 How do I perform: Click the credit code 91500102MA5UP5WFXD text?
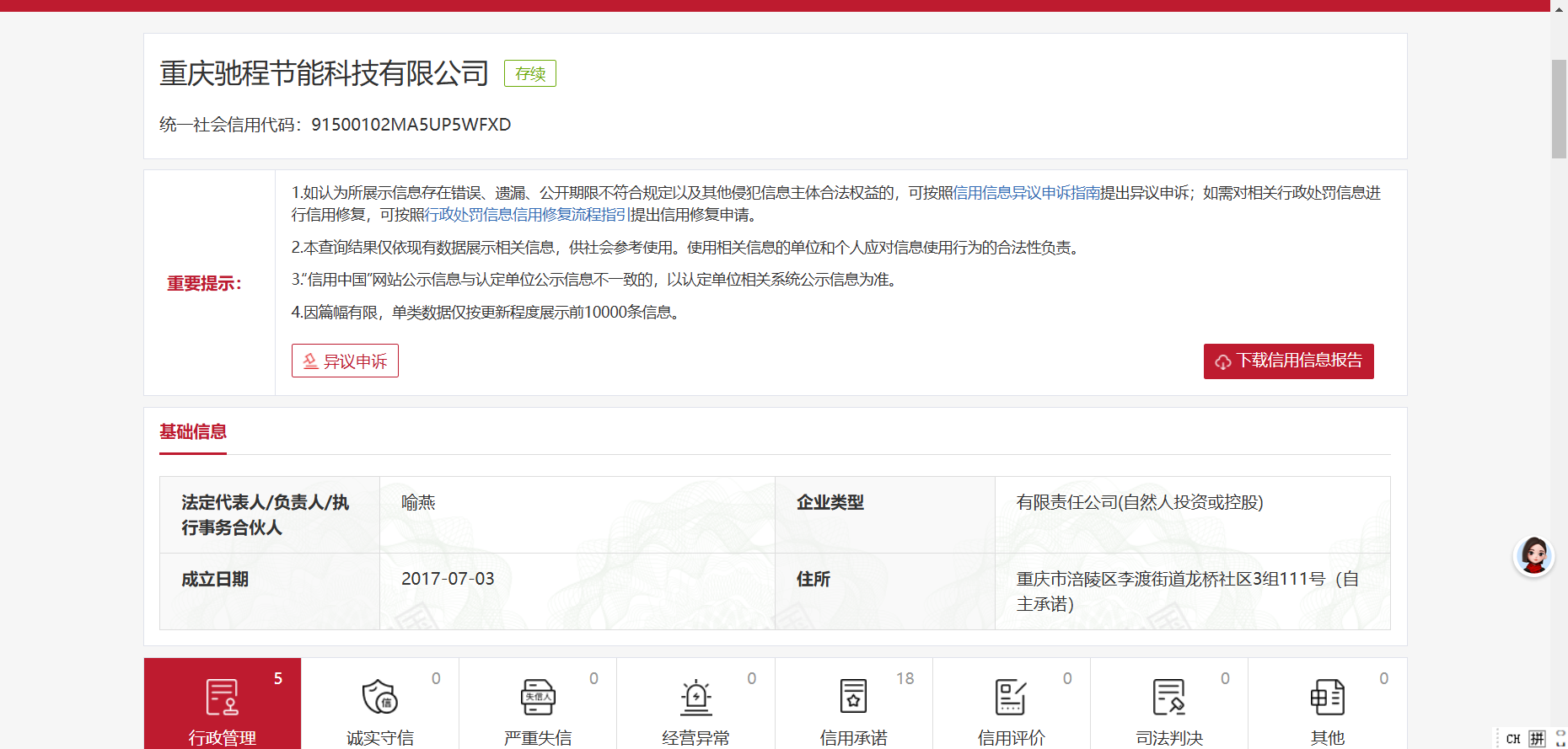click(411, 125)
